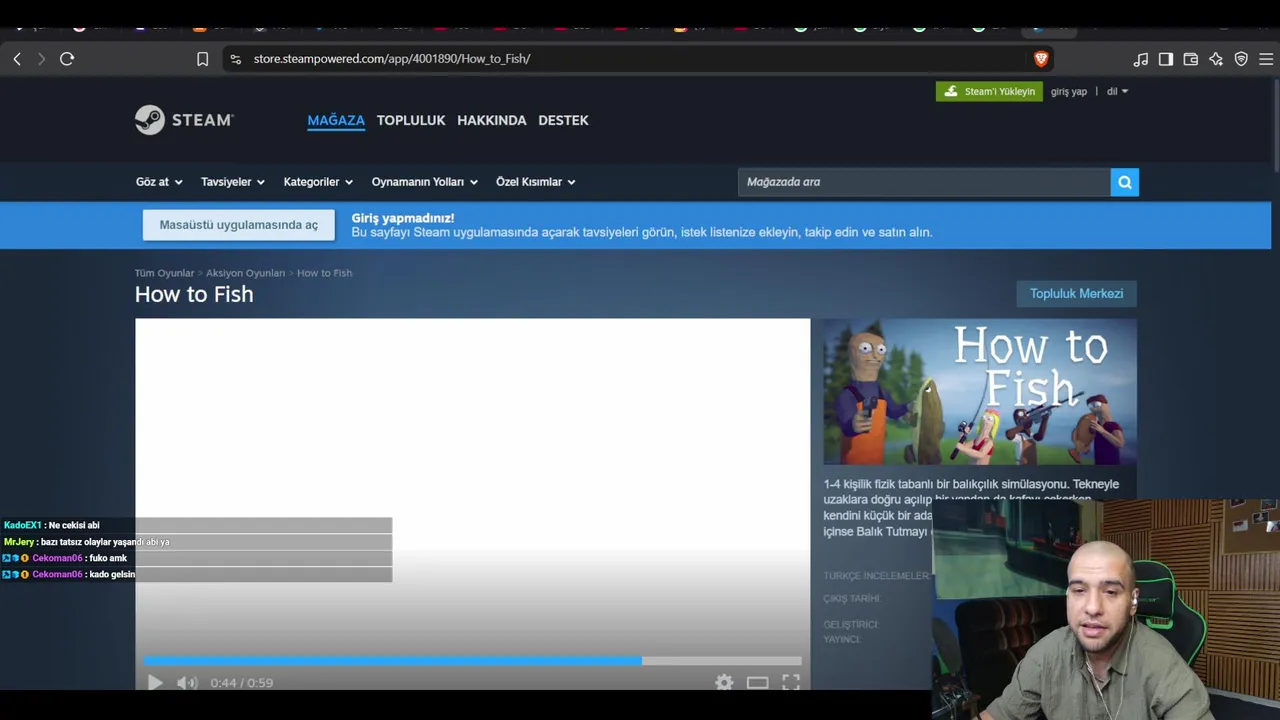Open the browser hamburger menu
The width and height of the screenshot is (1280, 720).
tap(1266, 59)
